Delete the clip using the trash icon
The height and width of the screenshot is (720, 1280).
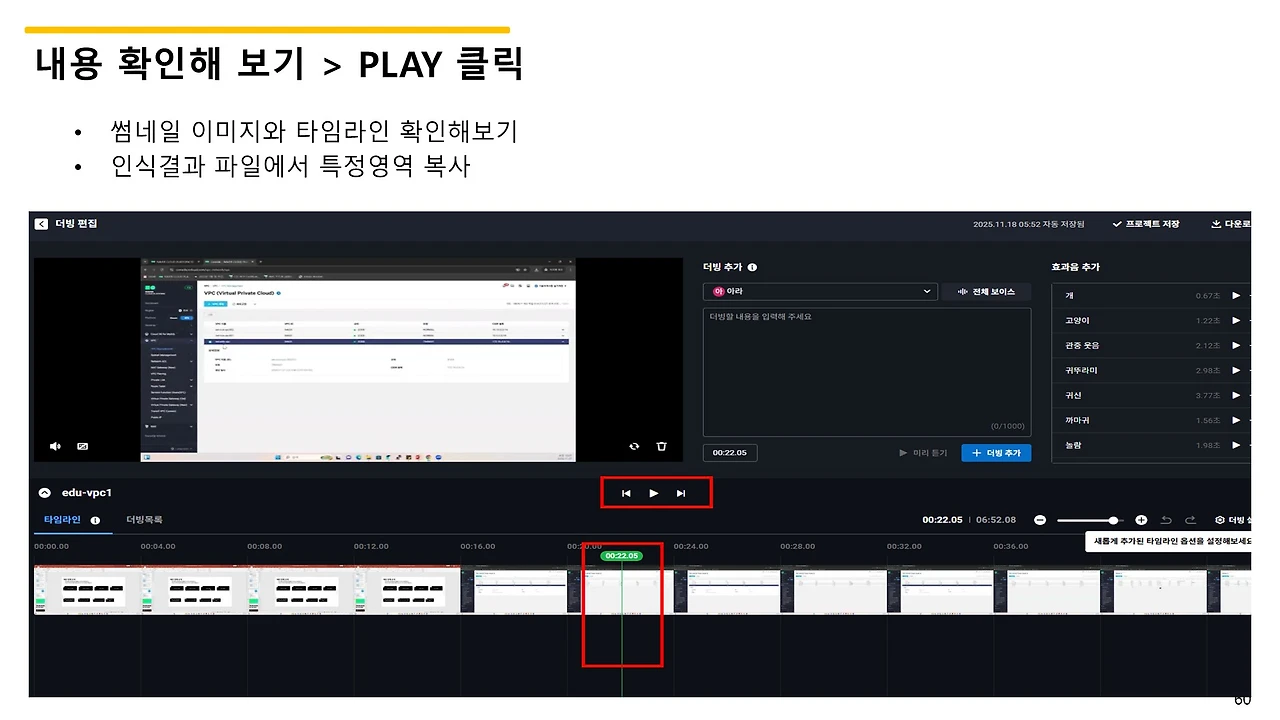tap(662, 446)
